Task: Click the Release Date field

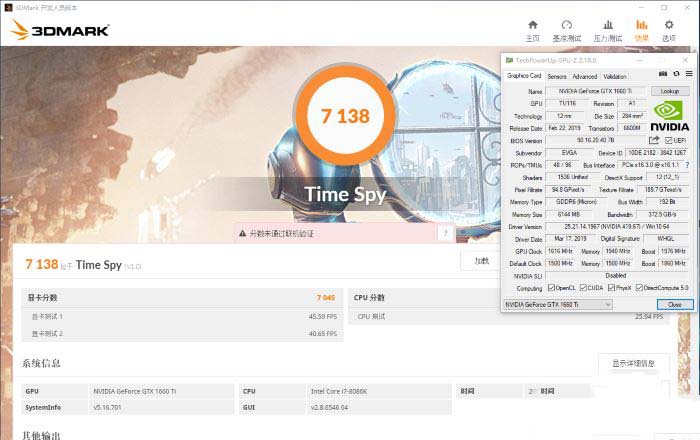Action: click(x=564, y=128)
